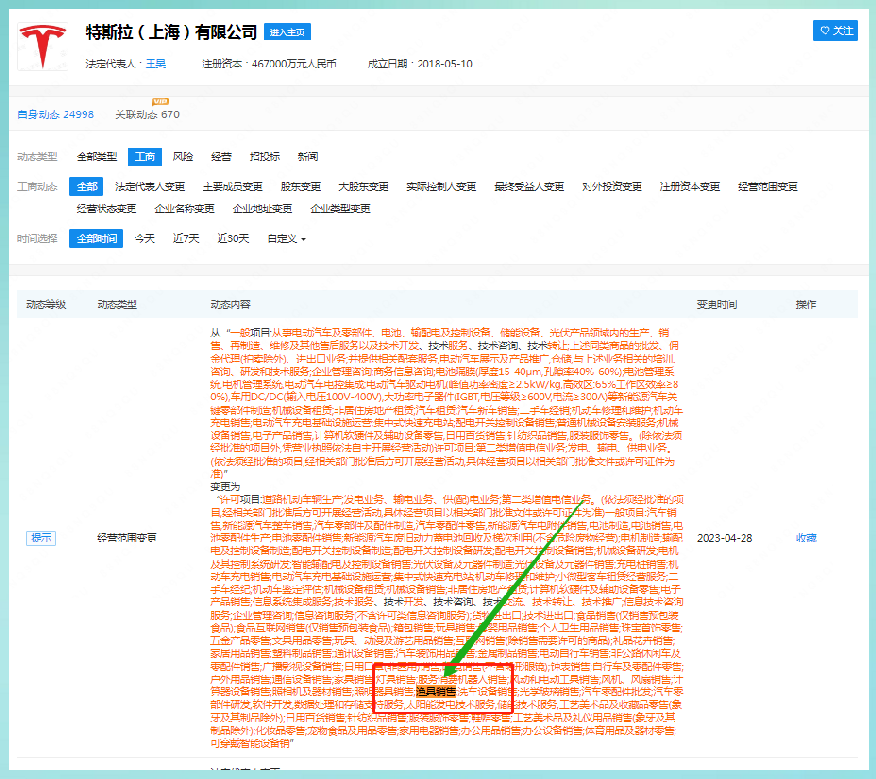Click the 动态等级 column header
Viewport: 876px width, 779px height.
tap(46, 305)
